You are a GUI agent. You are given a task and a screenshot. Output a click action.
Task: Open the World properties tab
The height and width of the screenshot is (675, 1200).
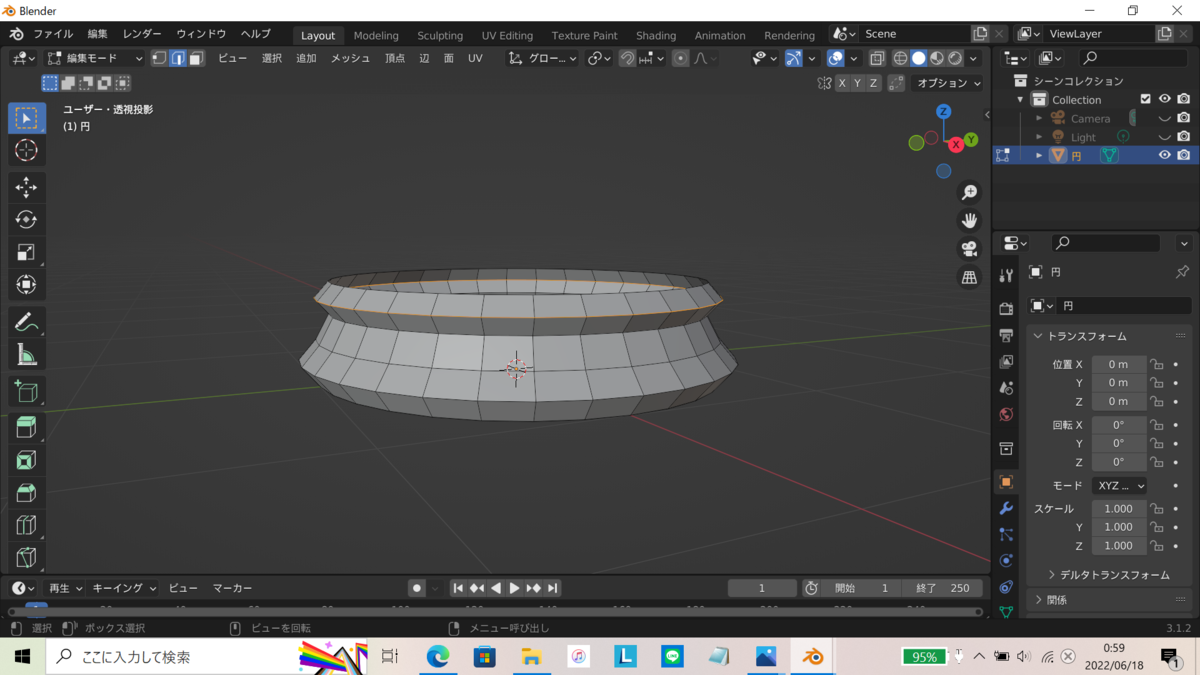1006,414
